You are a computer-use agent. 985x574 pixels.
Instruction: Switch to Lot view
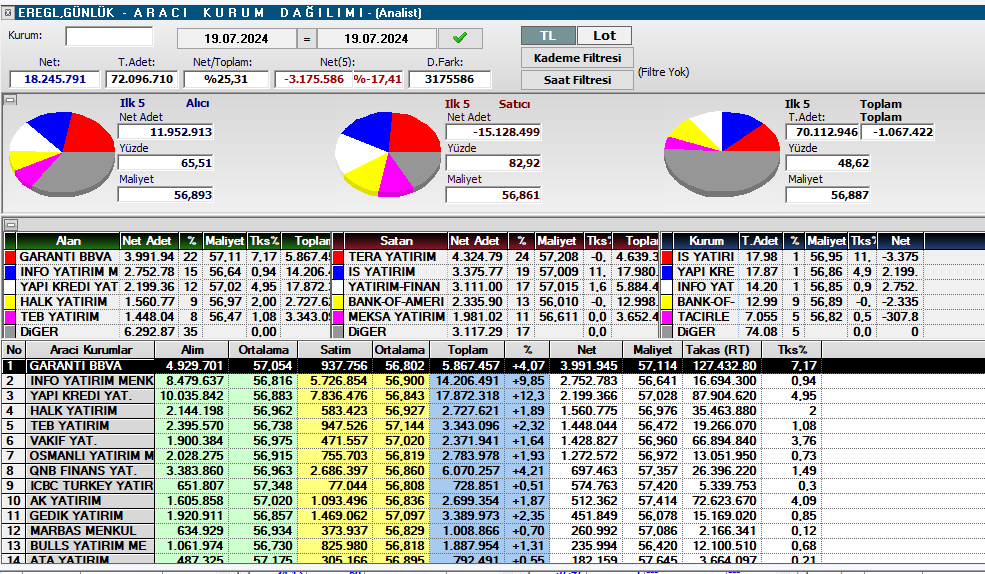tap(604, 36)
